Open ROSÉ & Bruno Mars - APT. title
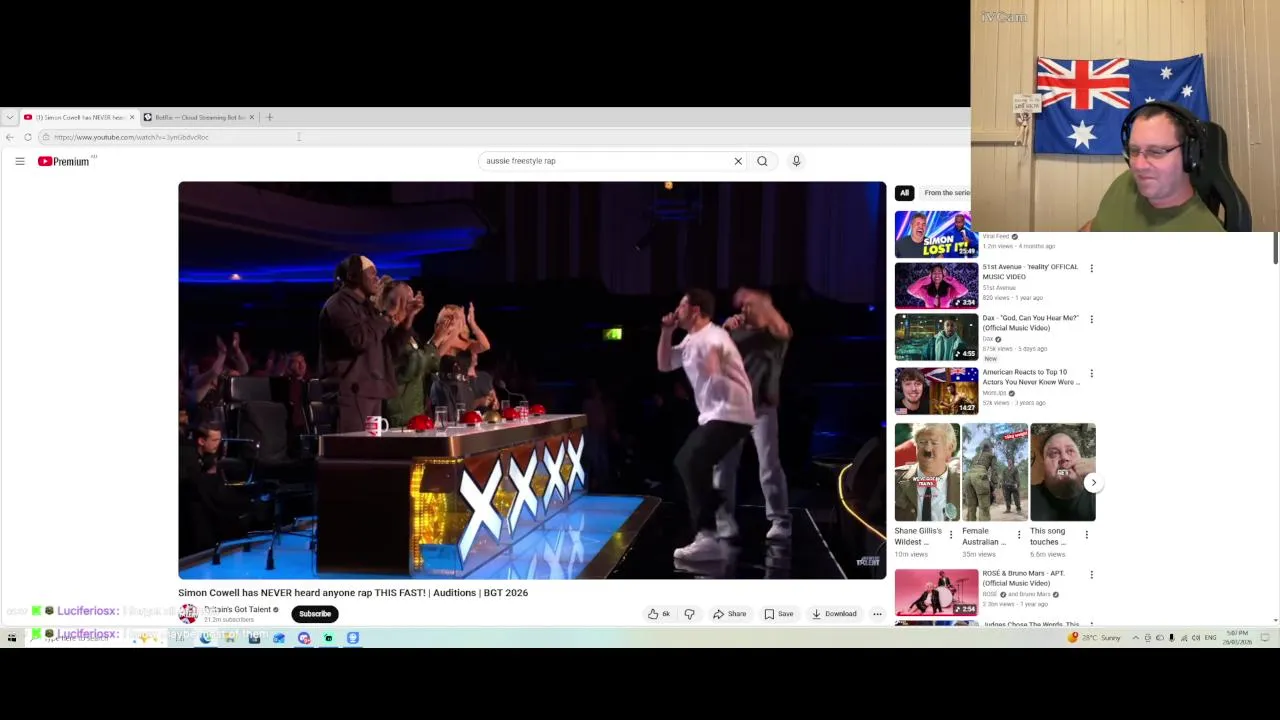This screenshot has height=720, width=1280. pos(1023,578)
